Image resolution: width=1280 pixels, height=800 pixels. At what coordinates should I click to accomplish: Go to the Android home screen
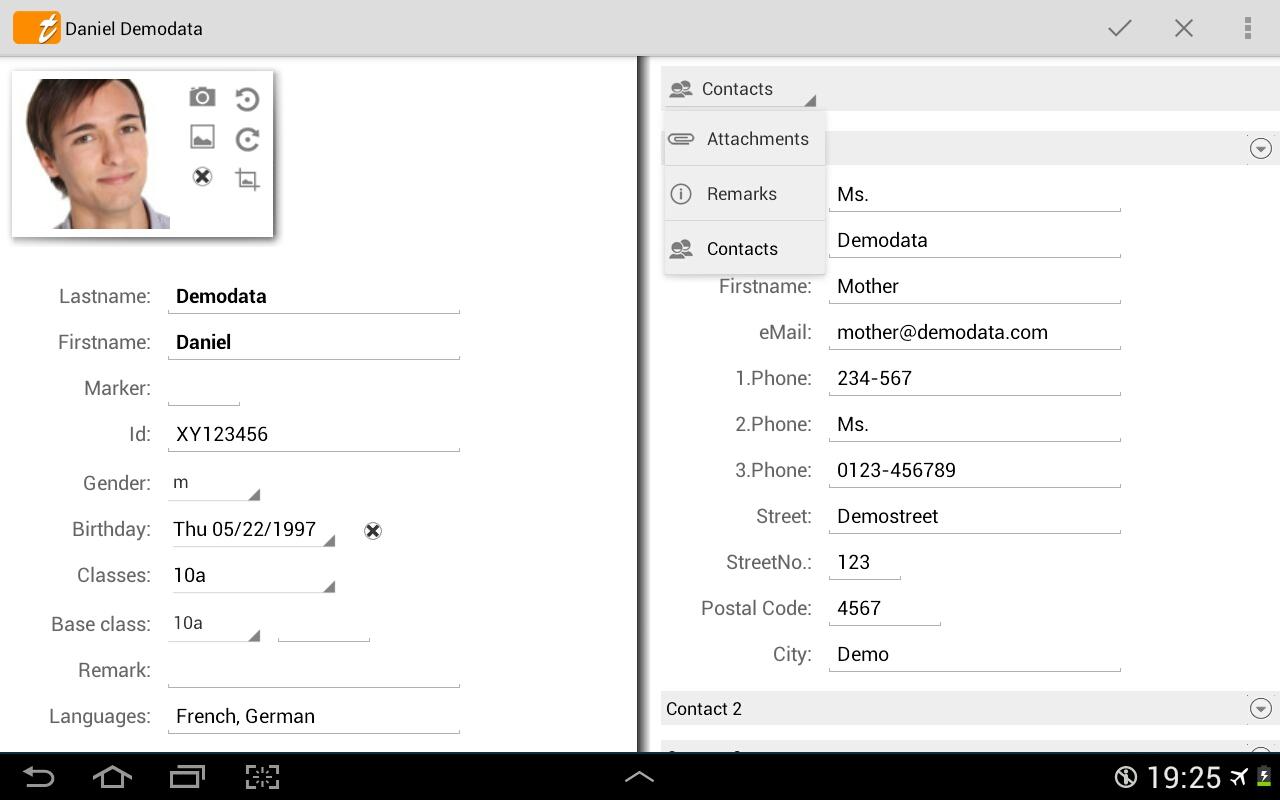click(x=112, y=777)
